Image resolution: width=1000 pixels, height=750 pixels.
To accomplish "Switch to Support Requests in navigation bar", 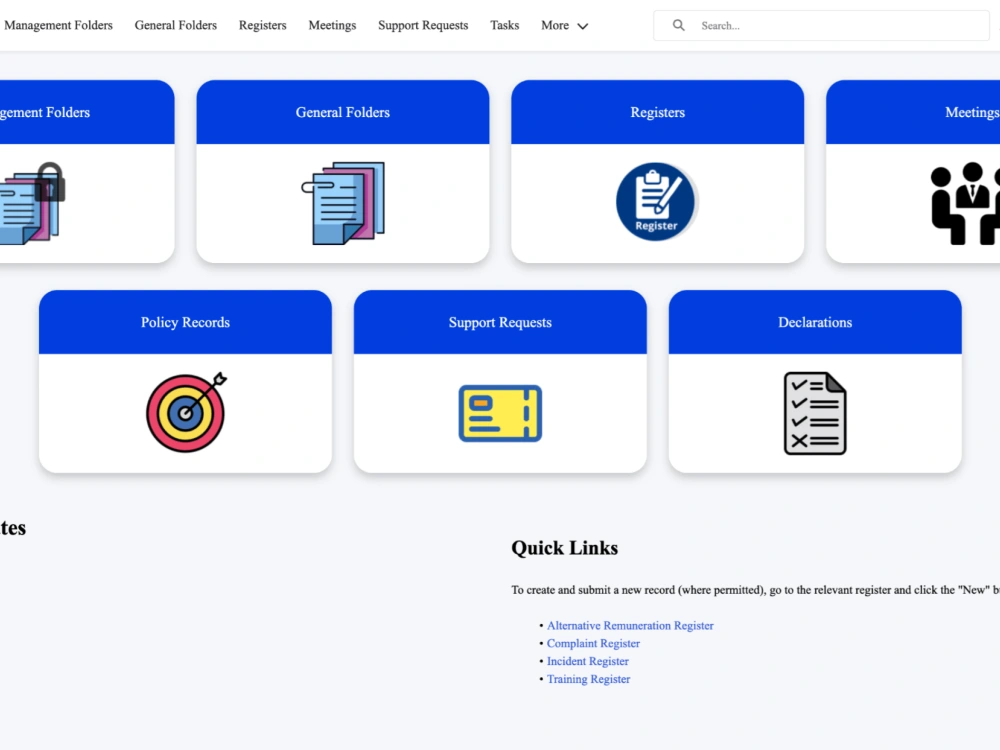I will 423,26.
